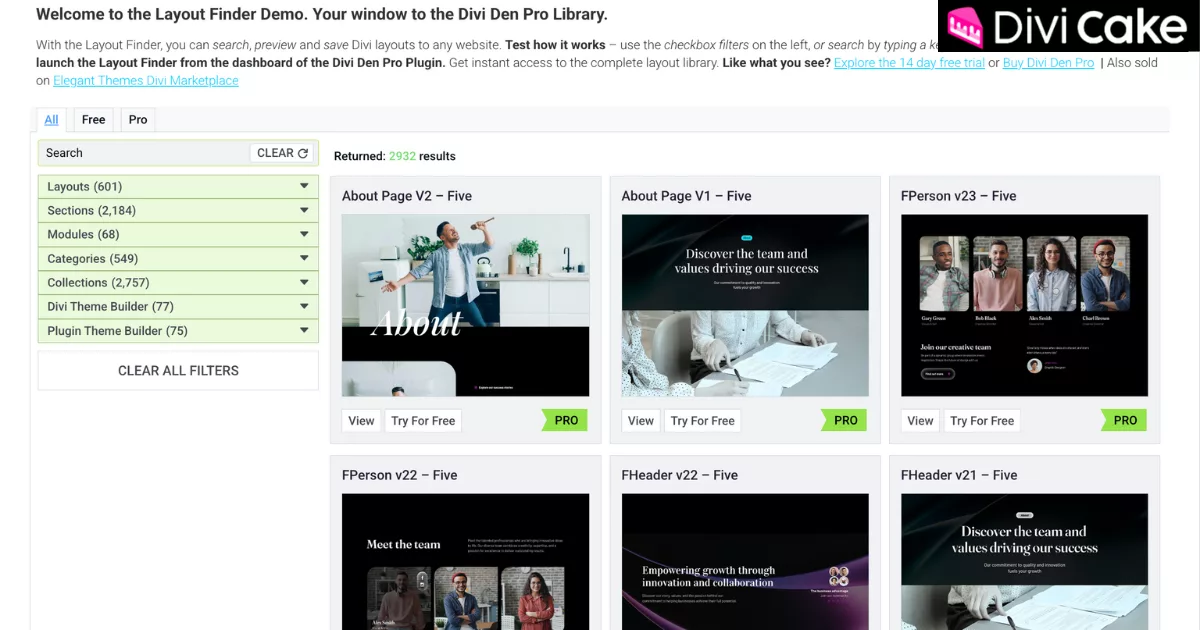The image size is (1200, 630).
Task: Switch to the Free tab
Action: tap(94, 120)
